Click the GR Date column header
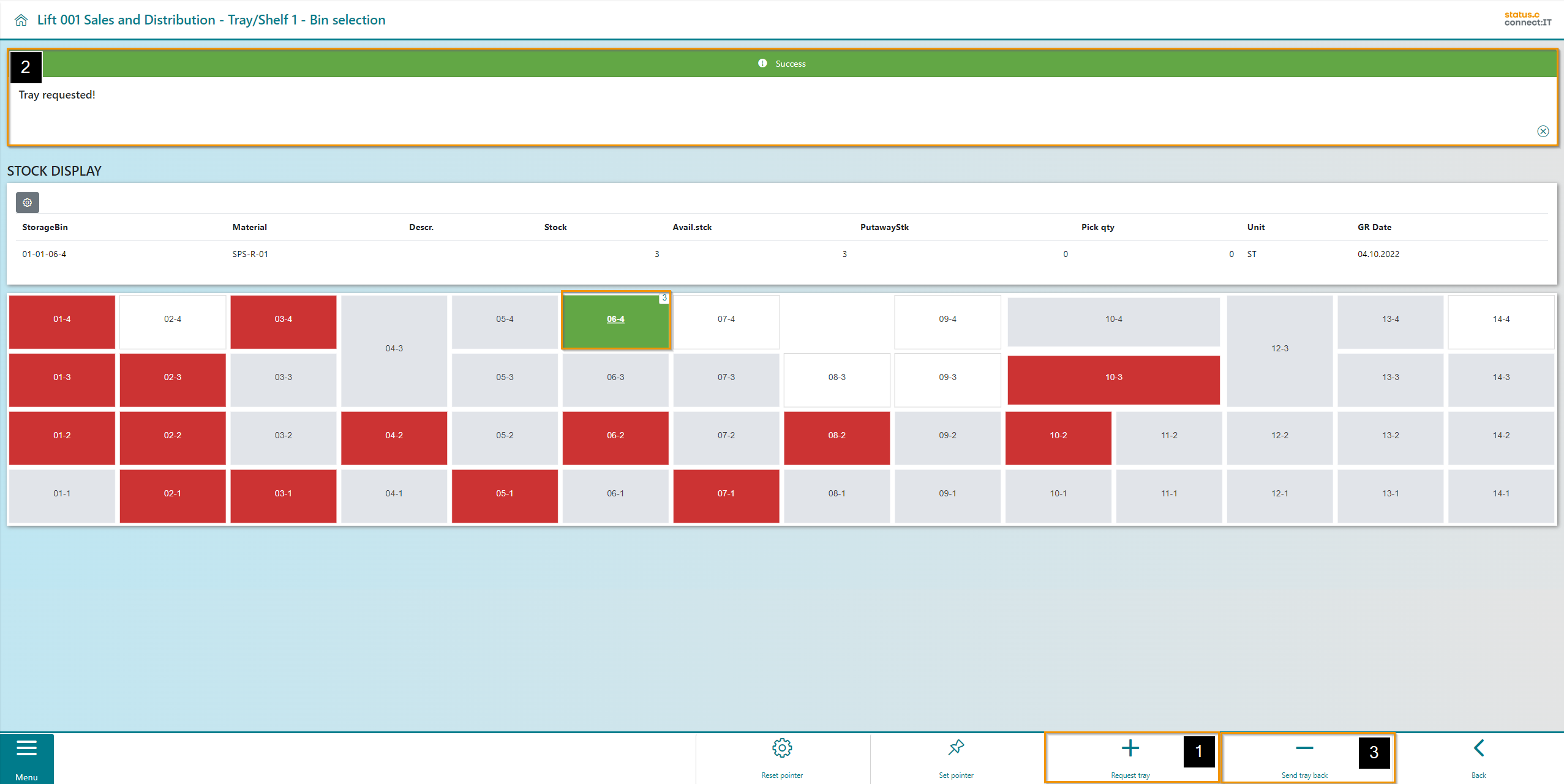 pyautogui.click(x=1374, y=227)
